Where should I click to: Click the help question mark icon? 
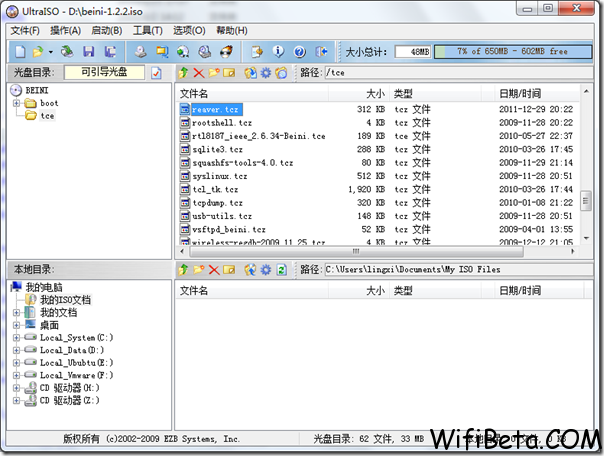coord(300,52)
